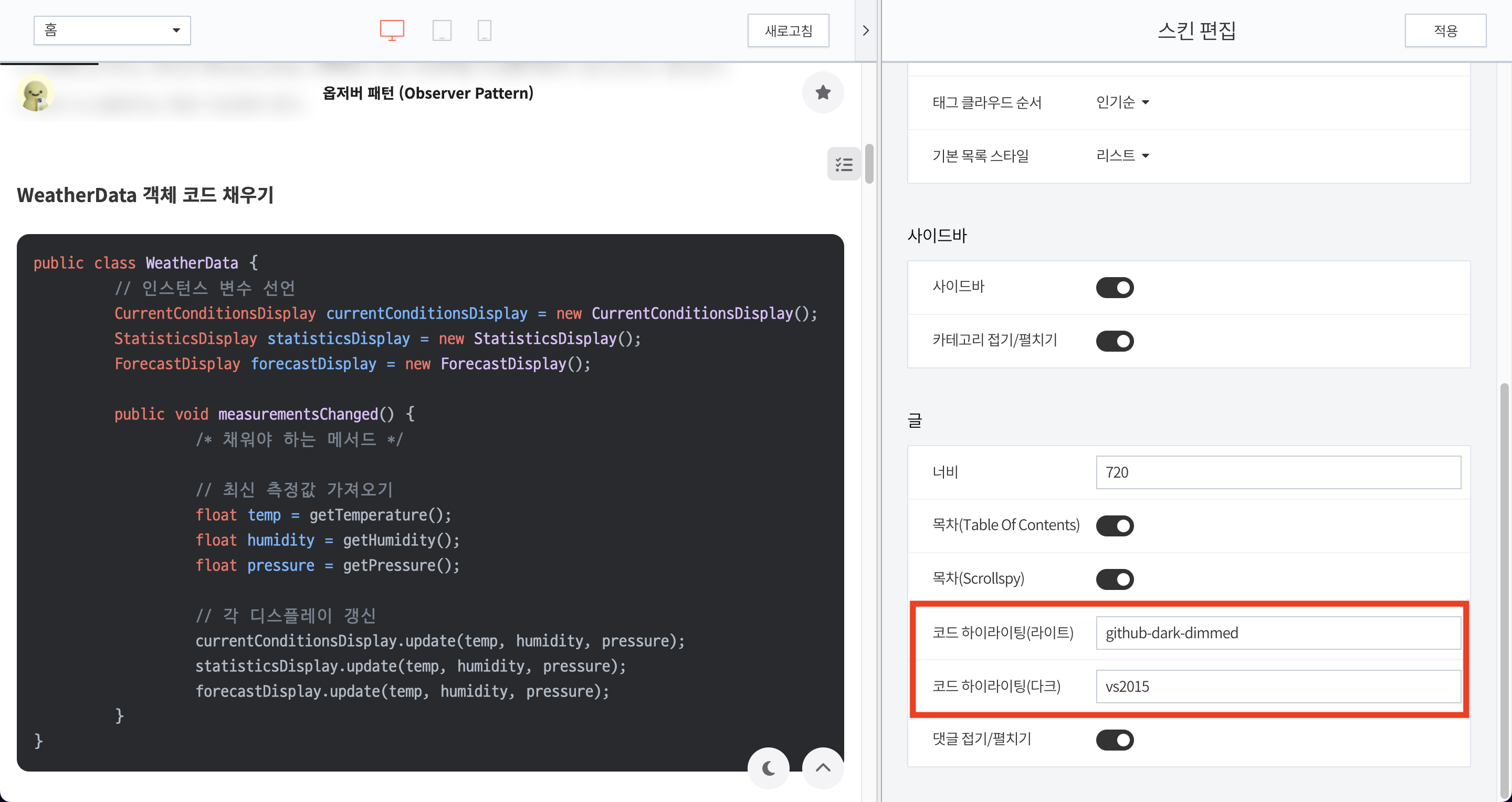Toggle 목차(Scrollspy) switch

(1114, 579)
